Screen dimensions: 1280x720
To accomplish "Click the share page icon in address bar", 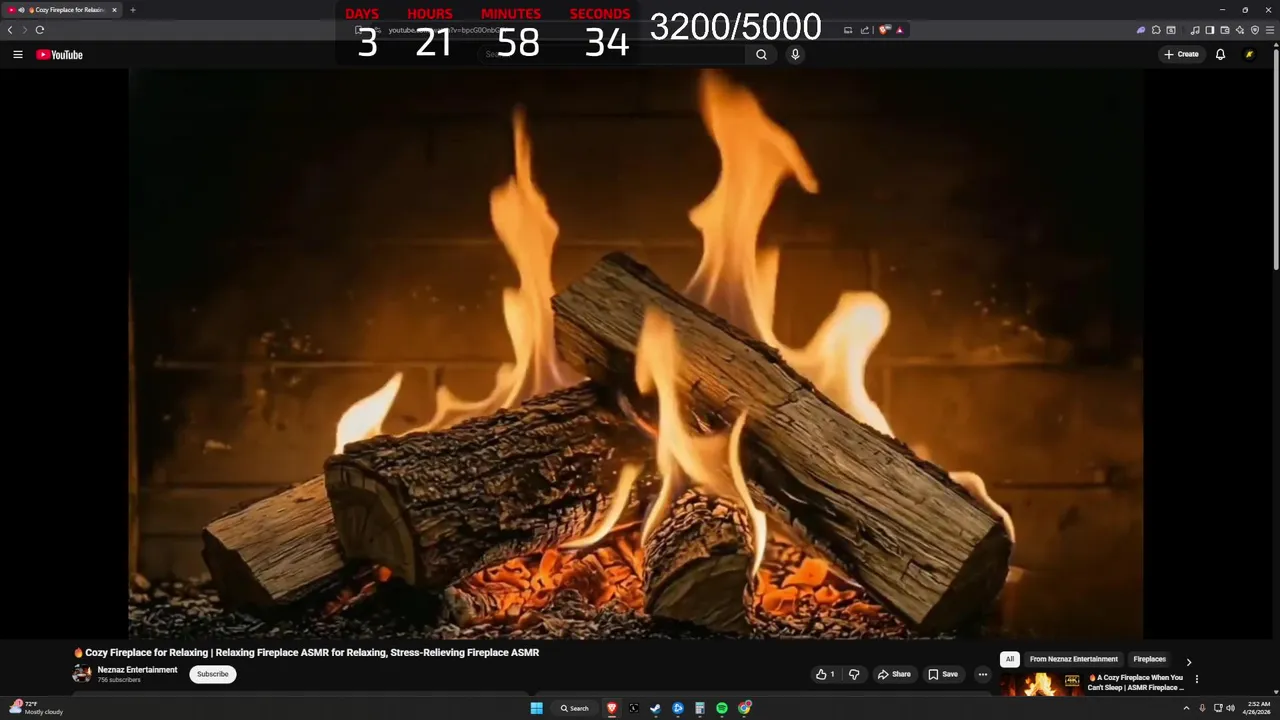I will pos(864,30).
